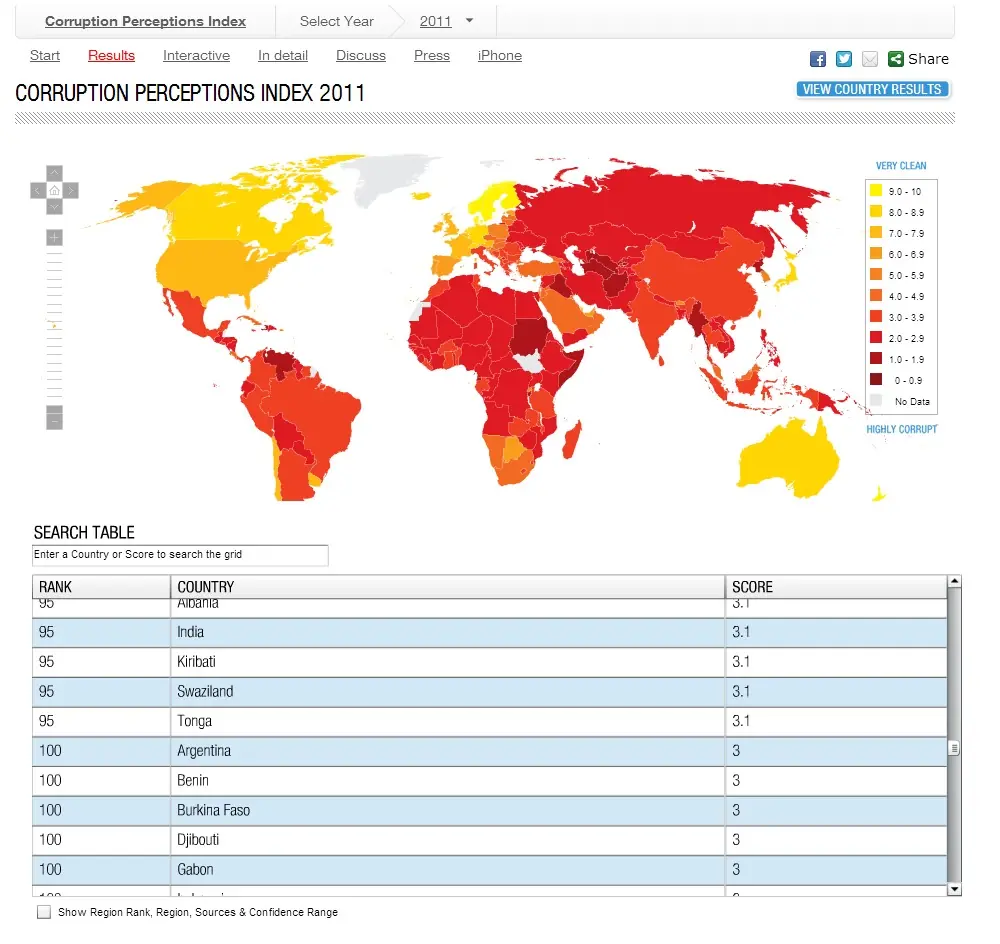This screenshot has height=944, width=1000.
Task: Open the Discuss tab
Action: tap(361, 55)
